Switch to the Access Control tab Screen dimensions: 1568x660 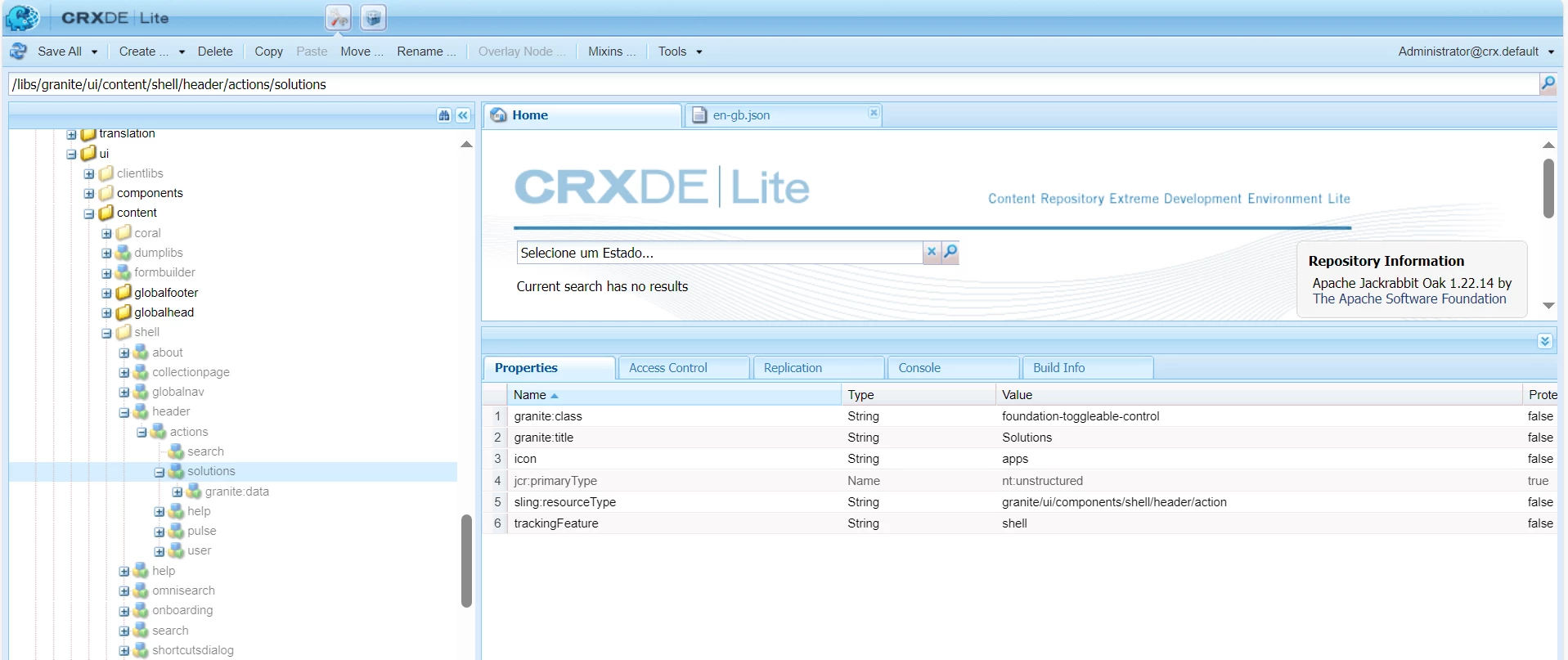click(x=684, y=368)
